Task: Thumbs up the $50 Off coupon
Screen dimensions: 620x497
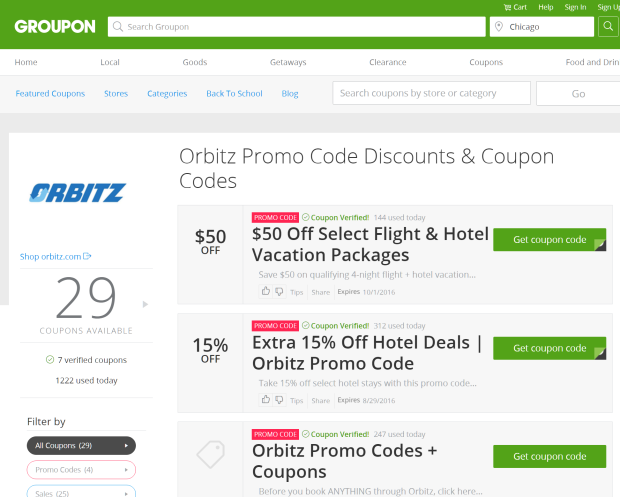Action: coord(266,292)
